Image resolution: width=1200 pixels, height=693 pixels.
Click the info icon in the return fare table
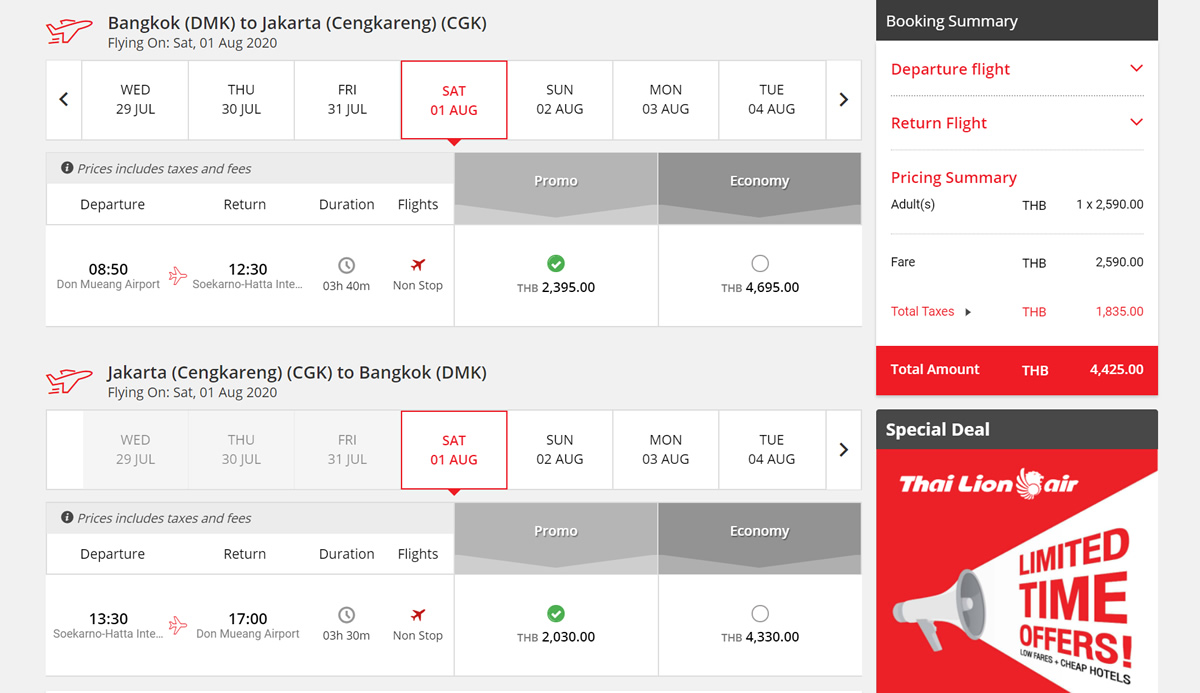pyautogui.click(x=67, y=518)
